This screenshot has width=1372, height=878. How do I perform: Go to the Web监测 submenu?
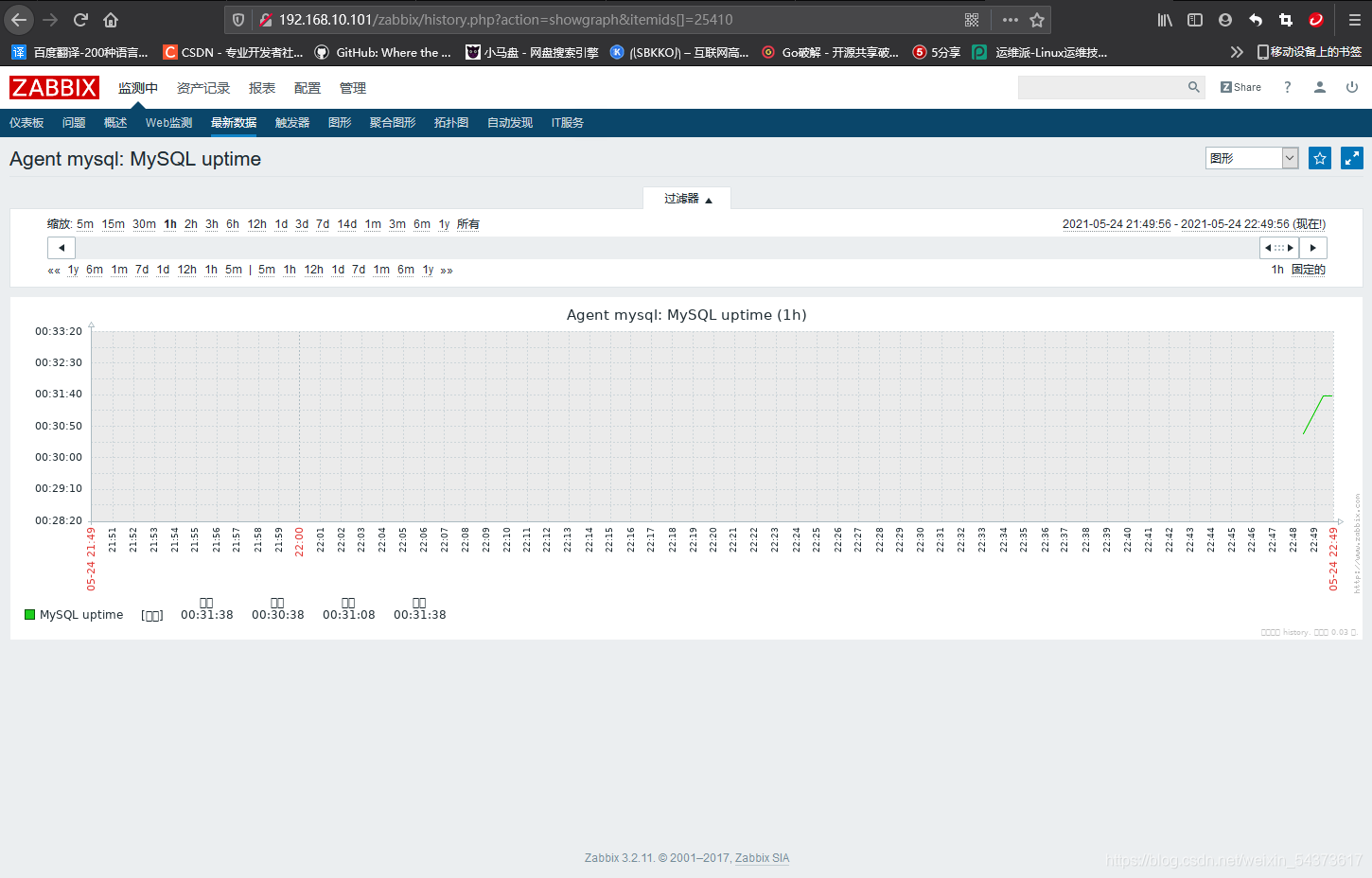point(168,123)
